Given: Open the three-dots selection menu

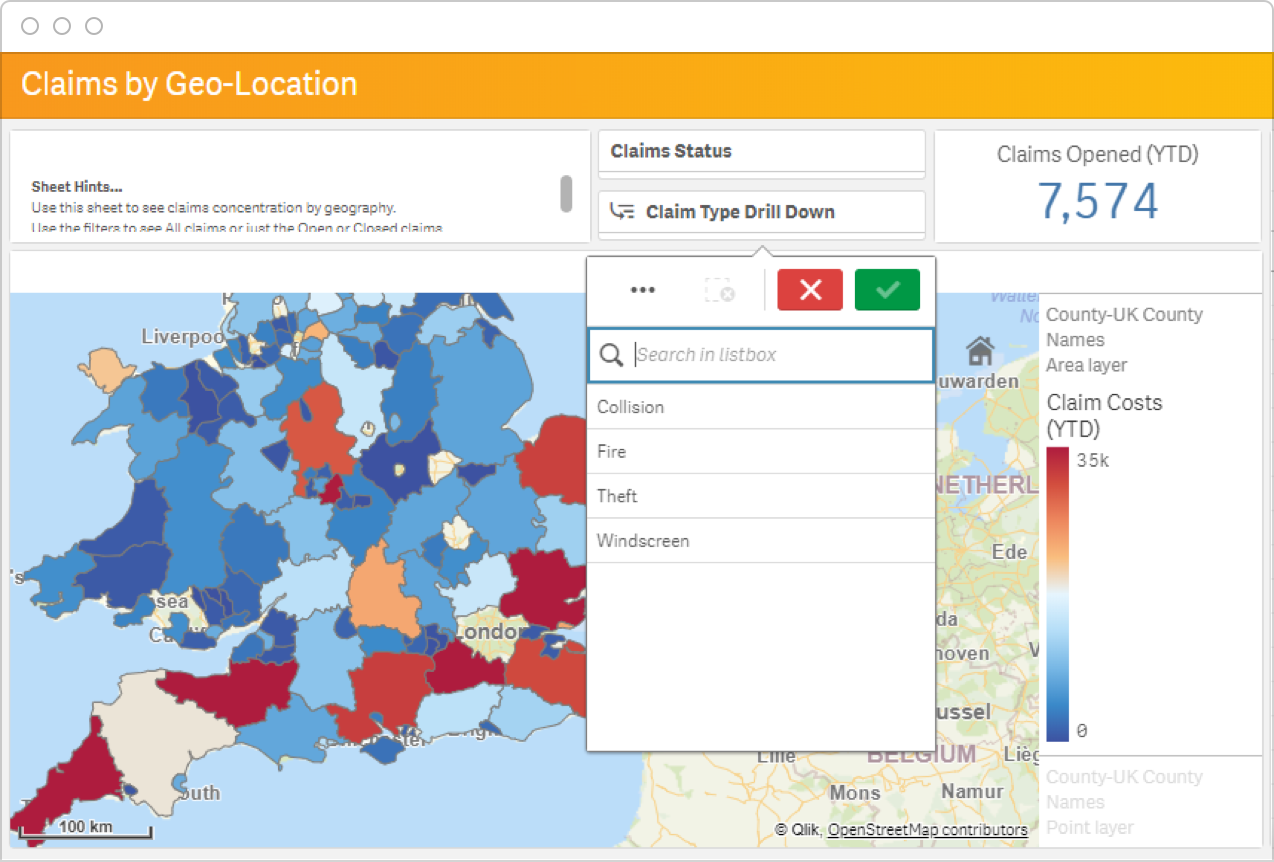Looking at the screenshot, I should point(642,290).
